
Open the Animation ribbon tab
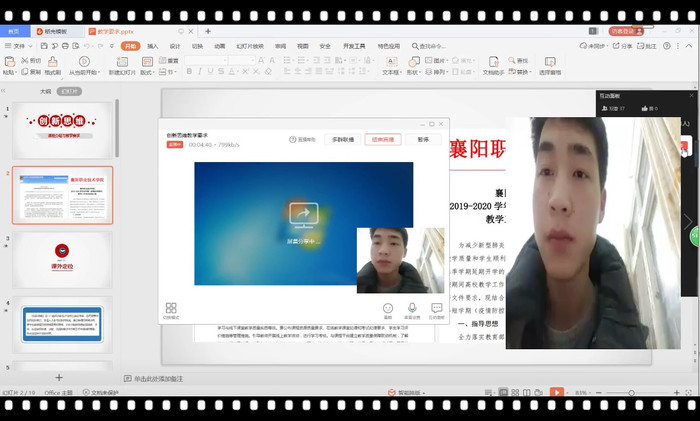click(219, 46)
